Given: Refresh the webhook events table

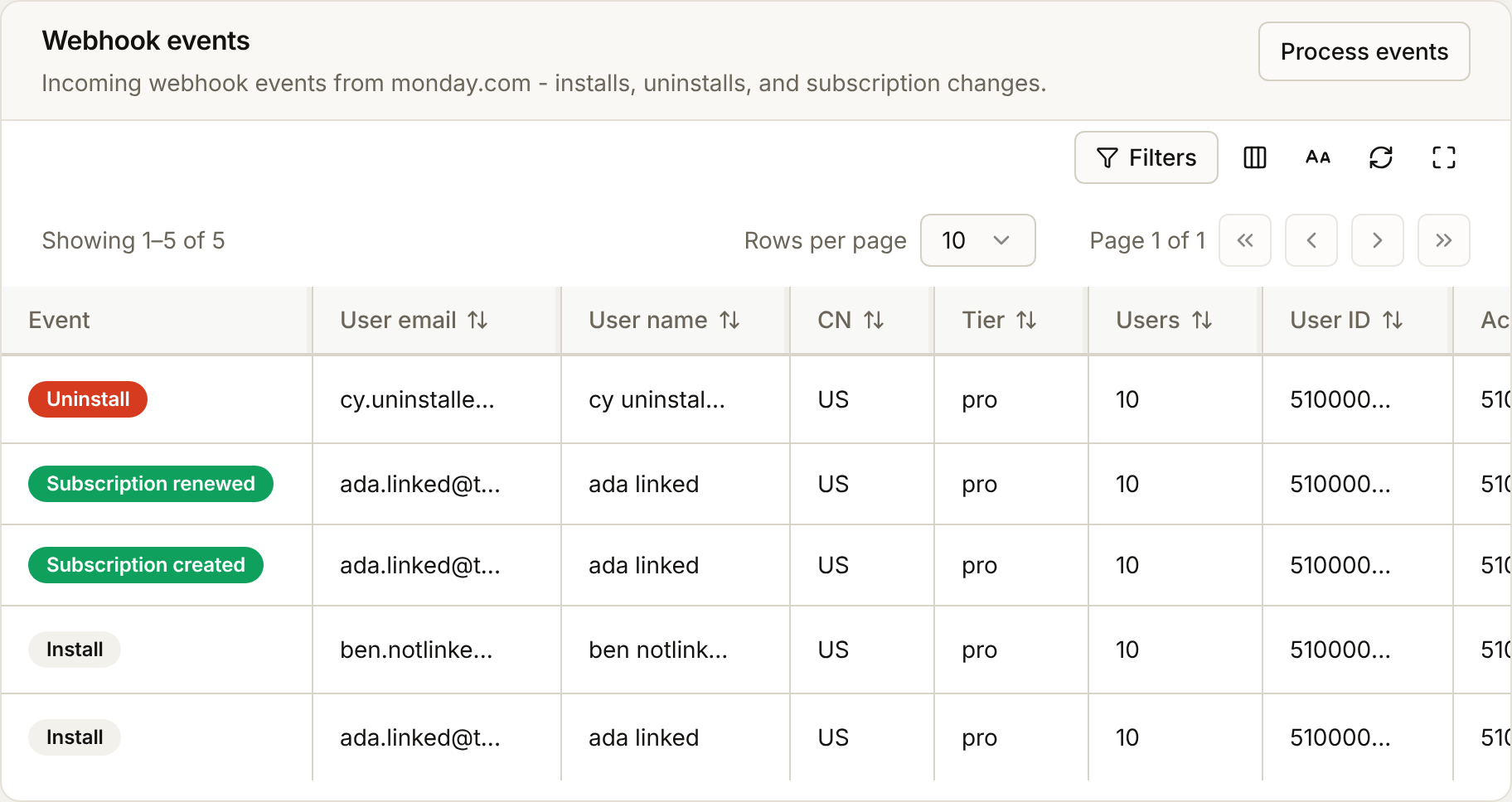Looking at the screenshot, I should click(x=1381, y=157).
